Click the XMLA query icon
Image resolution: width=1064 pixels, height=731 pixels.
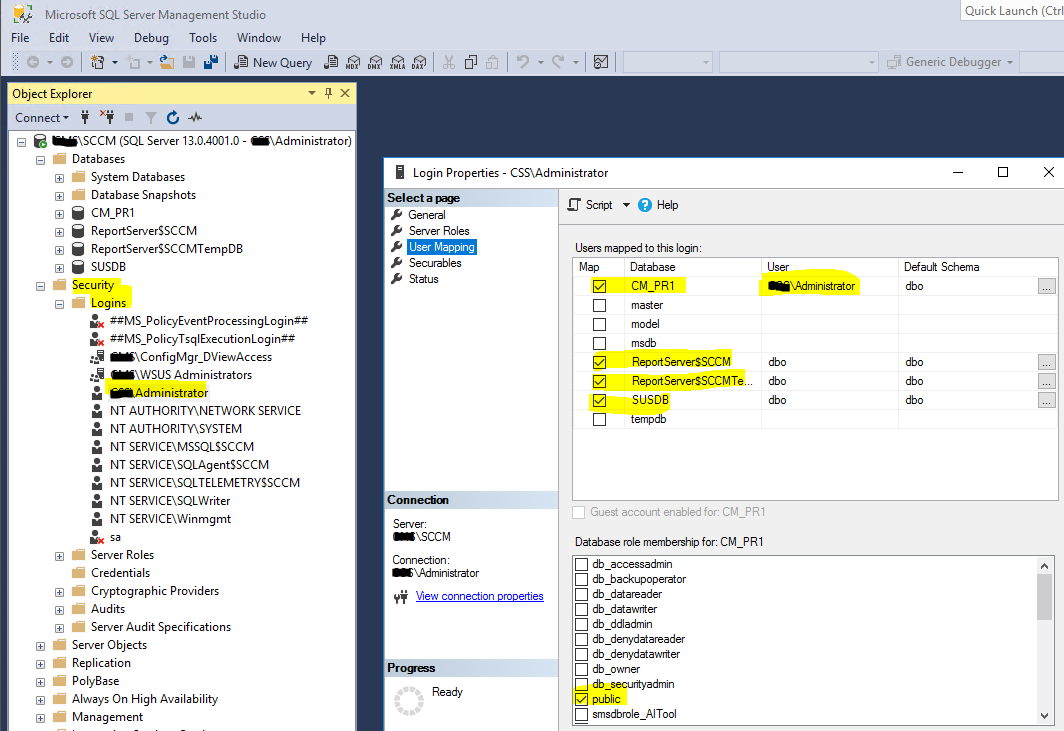(x=398, y=62)
